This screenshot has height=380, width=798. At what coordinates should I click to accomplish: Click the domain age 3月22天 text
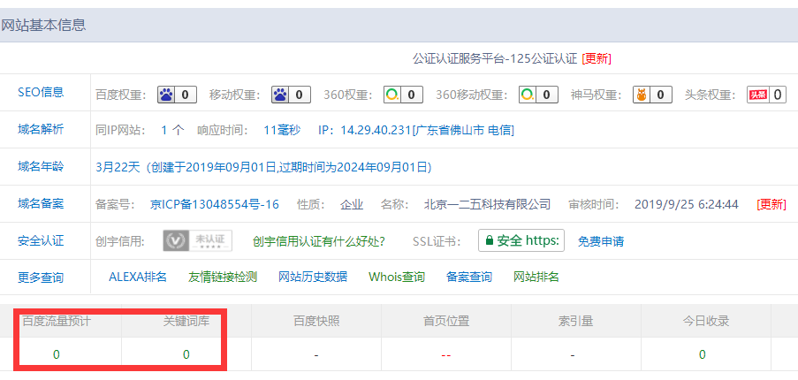pyautogui.click(x=118, y=167)
